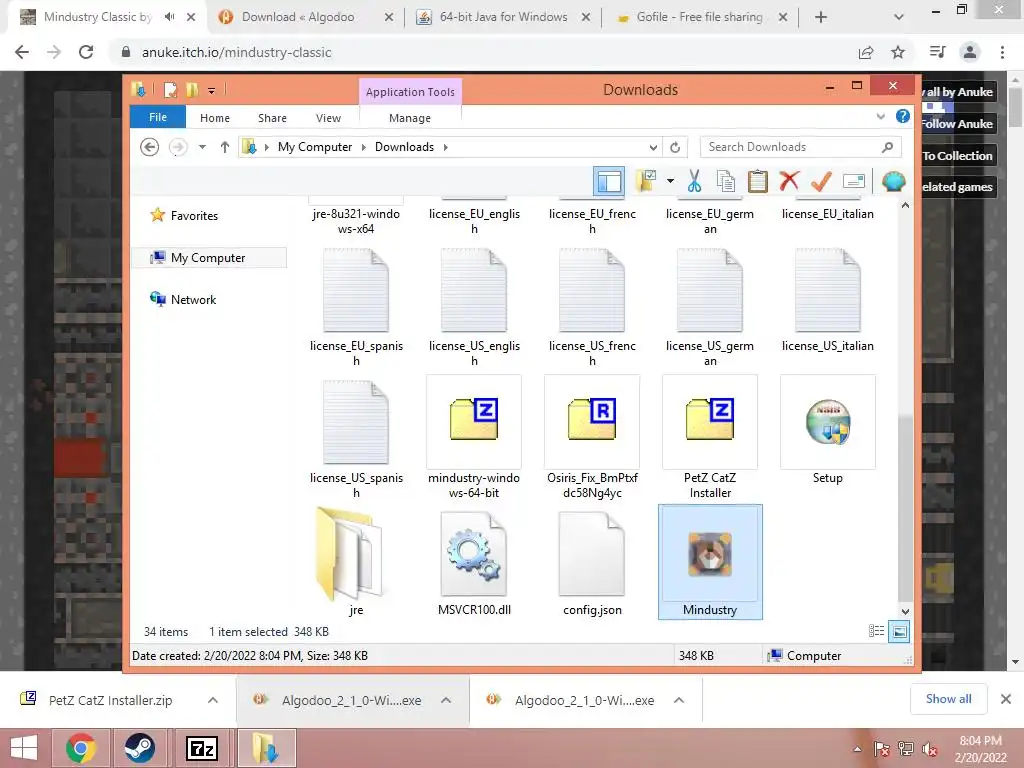Open the new folder toolbar icon
This screenshot has width=1024, height=768.
647,181
